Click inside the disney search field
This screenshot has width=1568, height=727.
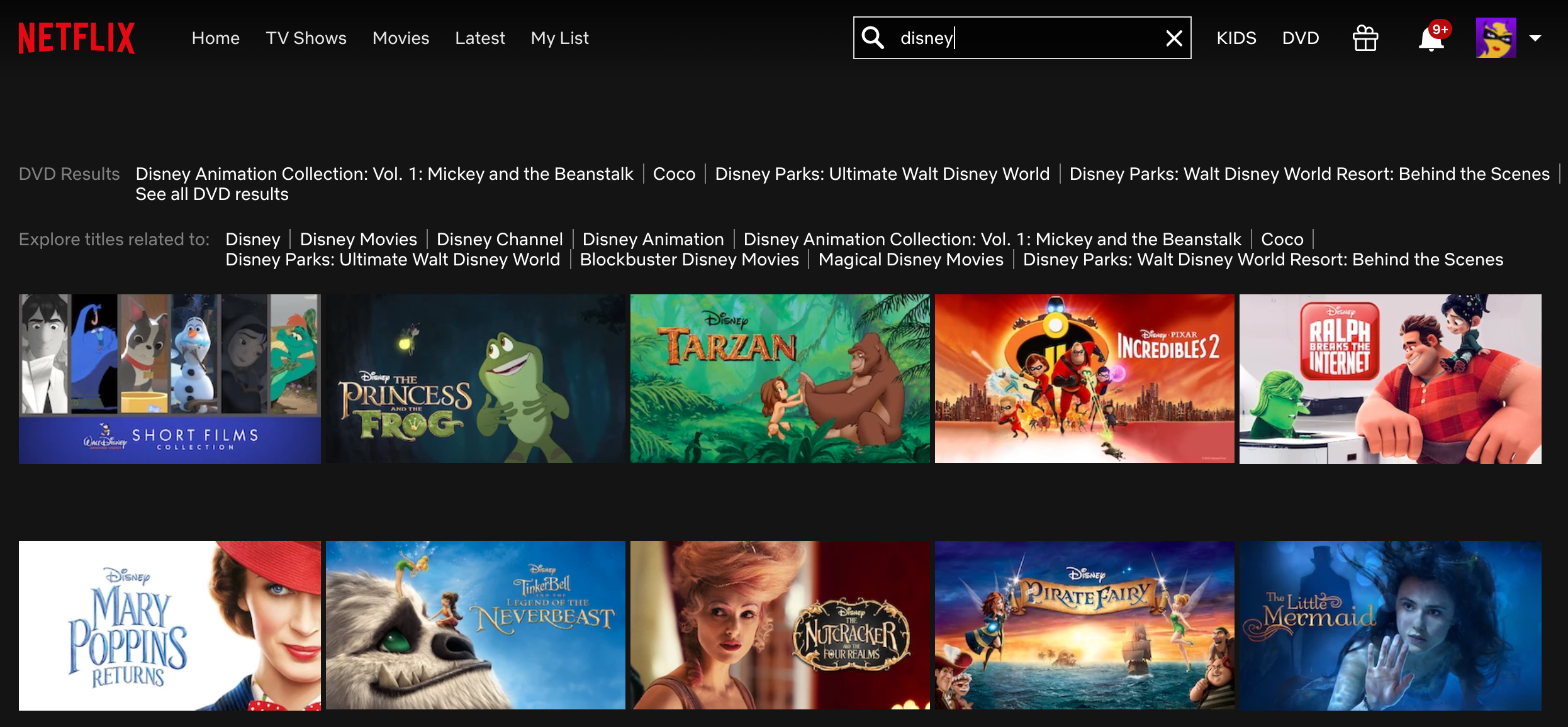(1026, 38)
